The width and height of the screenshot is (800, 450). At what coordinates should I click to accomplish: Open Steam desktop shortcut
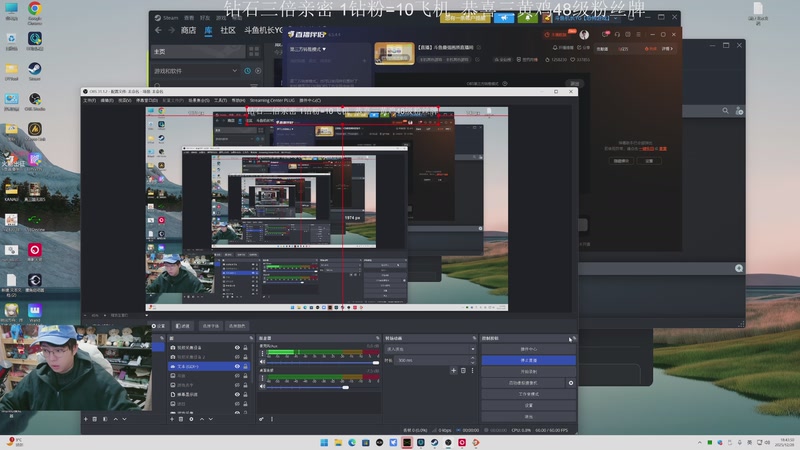click(35, 71)
